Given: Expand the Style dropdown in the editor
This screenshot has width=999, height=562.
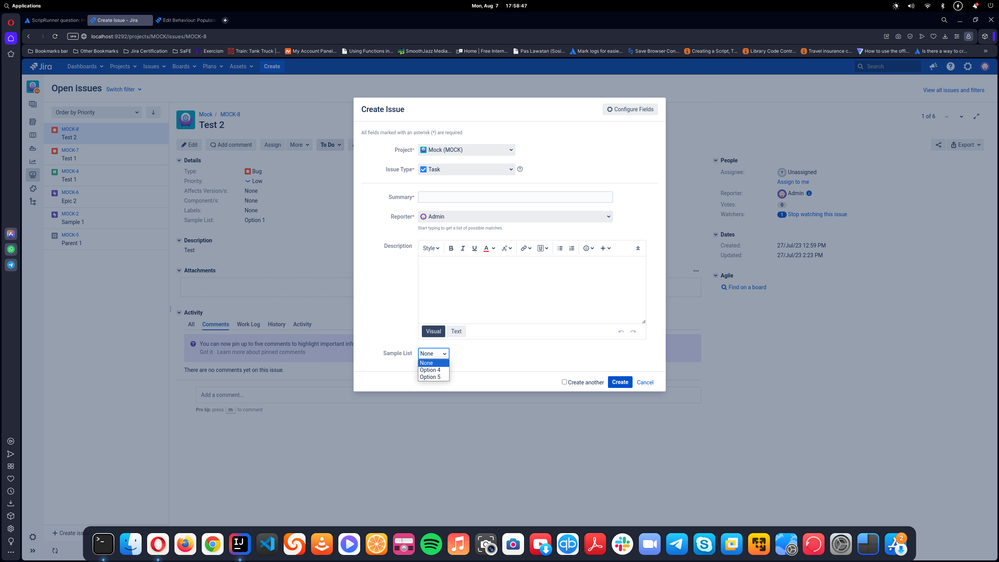Looking at the screenshot, I should 431,249.
